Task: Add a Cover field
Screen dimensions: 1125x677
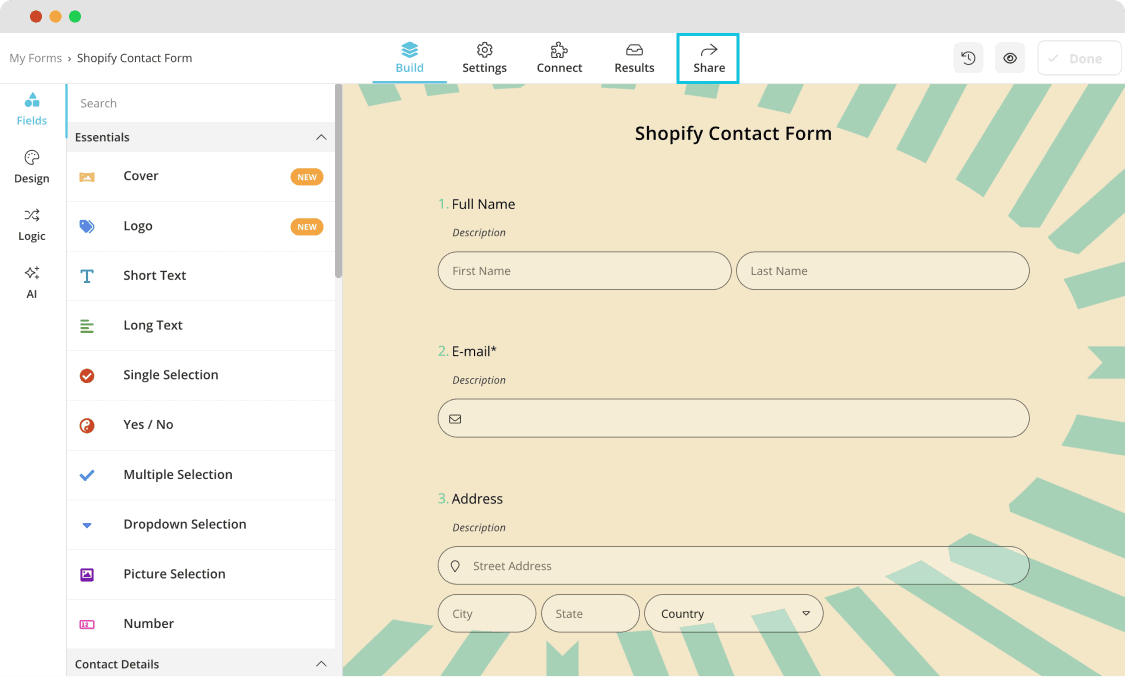Action: [x=201, y=176]
